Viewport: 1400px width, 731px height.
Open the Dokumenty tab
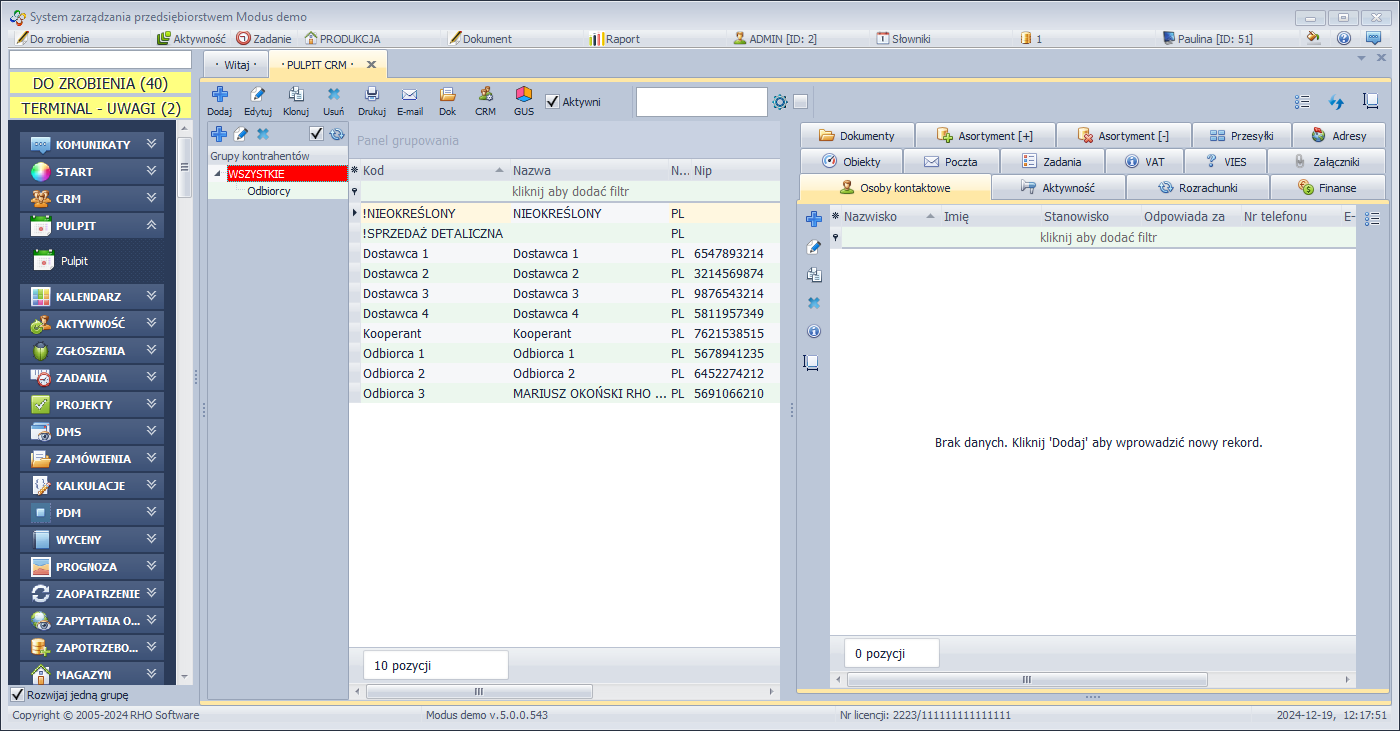click(856, 135)
